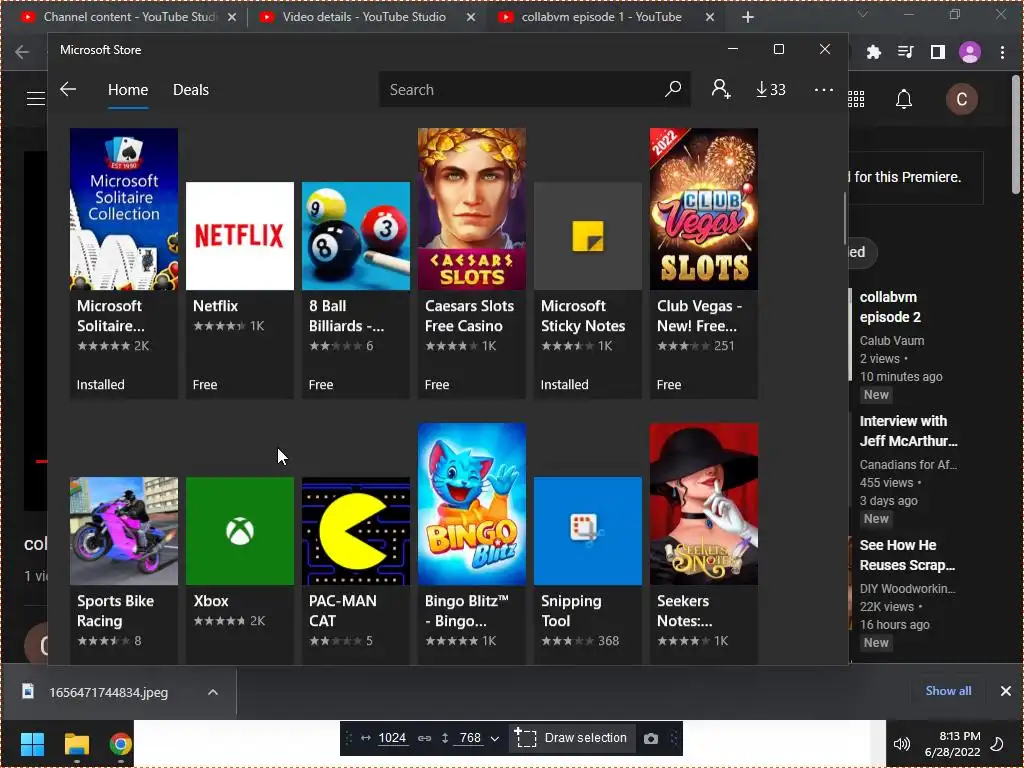Open the 8 Ball Billiards app image

pos(356,236)
